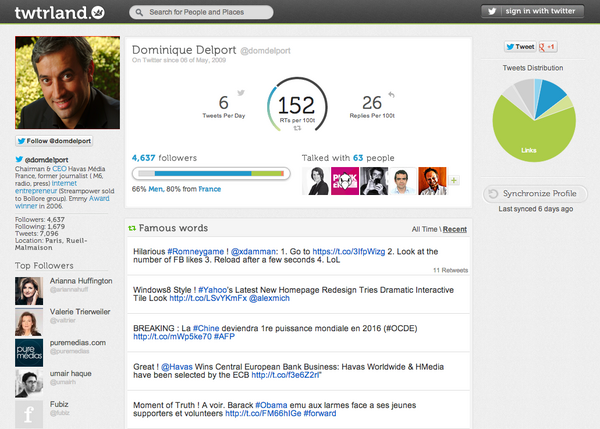Open the puremedias.com name link
The height and width of the screenshot is (429, 600).
click(78, 343)
